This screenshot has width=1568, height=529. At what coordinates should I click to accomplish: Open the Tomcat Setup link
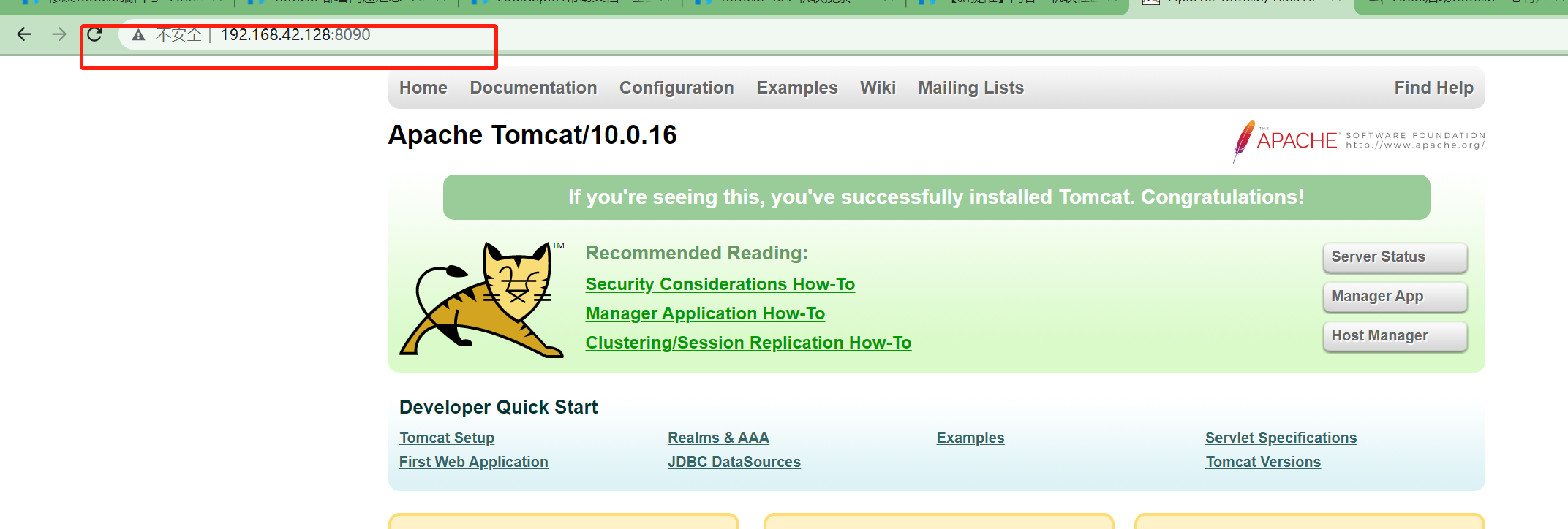[x=447, y=438]
